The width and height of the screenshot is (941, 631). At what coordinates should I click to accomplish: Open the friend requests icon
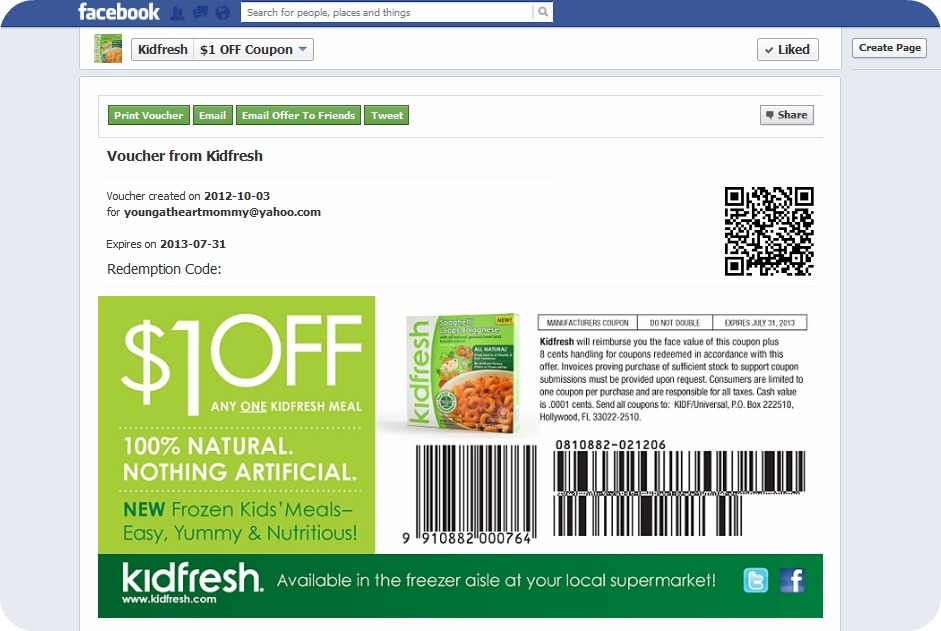tap(177, 13)
